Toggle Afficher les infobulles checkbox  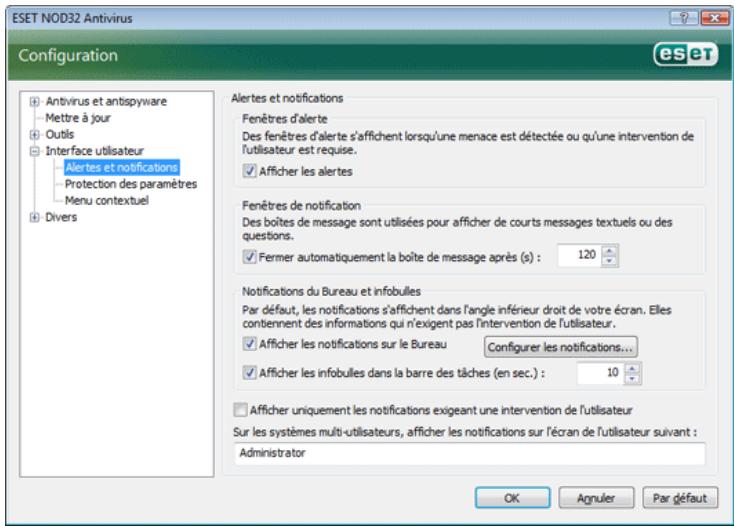[250, 373]
